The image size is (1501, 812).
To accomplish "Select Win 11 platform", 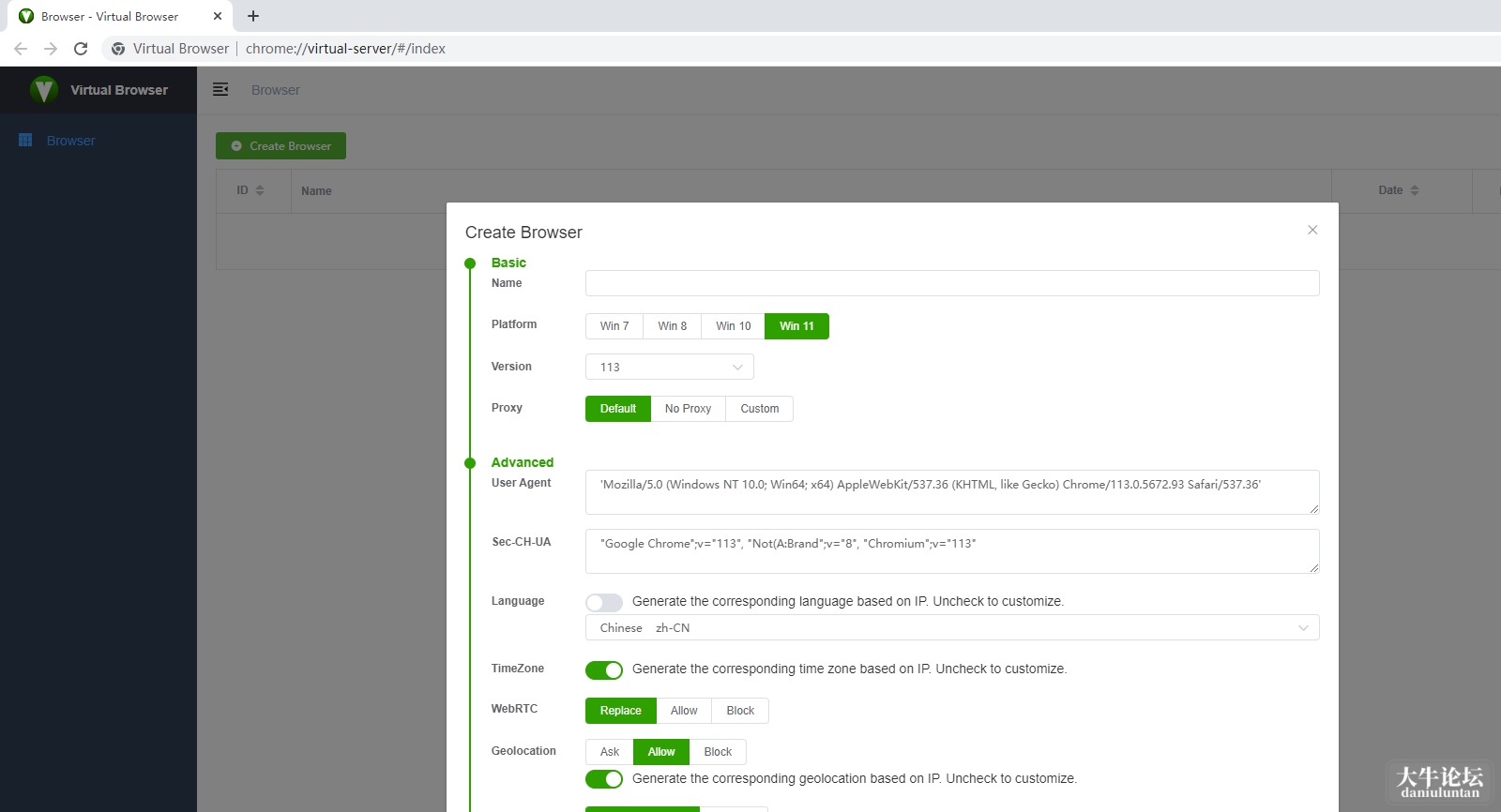I will click(797, 326).
